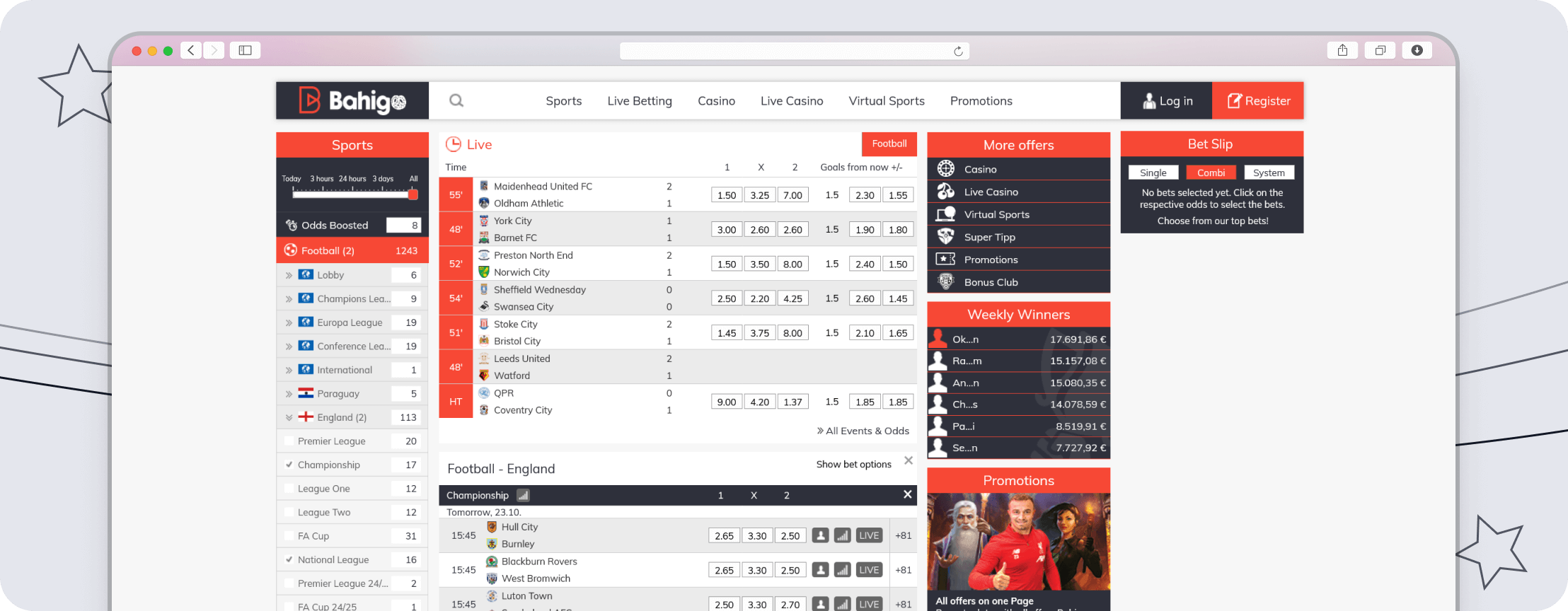Open the Live Betting menu
The width and height of the screenshot is (1568, 611).
pos(640,101)
